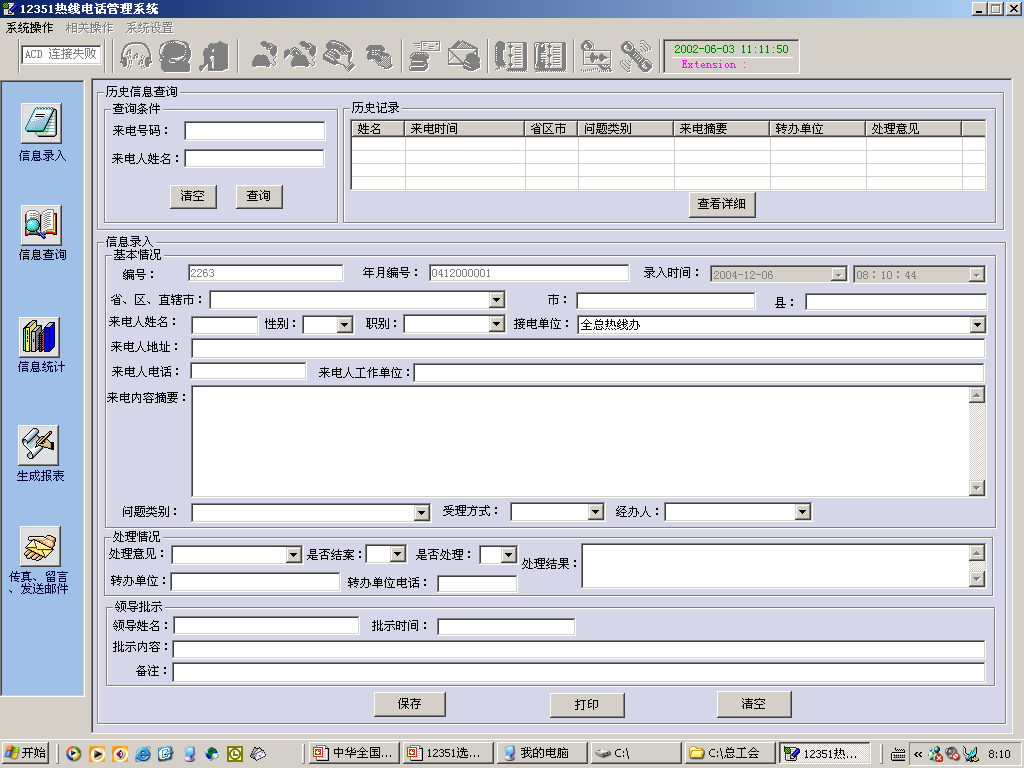Expand 是否处理 dropdown
1024x768 pixels.
pos(509,555)
